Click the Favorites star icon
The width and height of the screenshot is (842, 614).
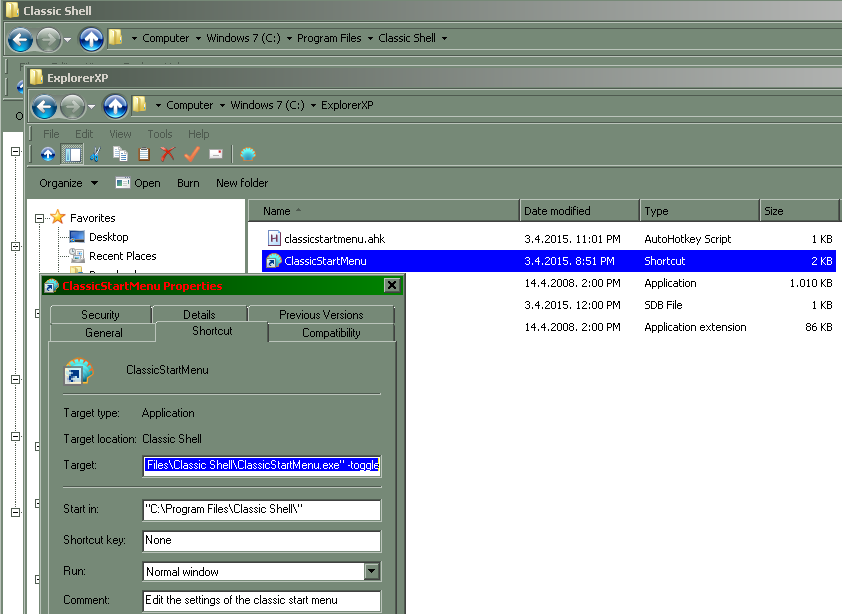(x=57, y=217)
